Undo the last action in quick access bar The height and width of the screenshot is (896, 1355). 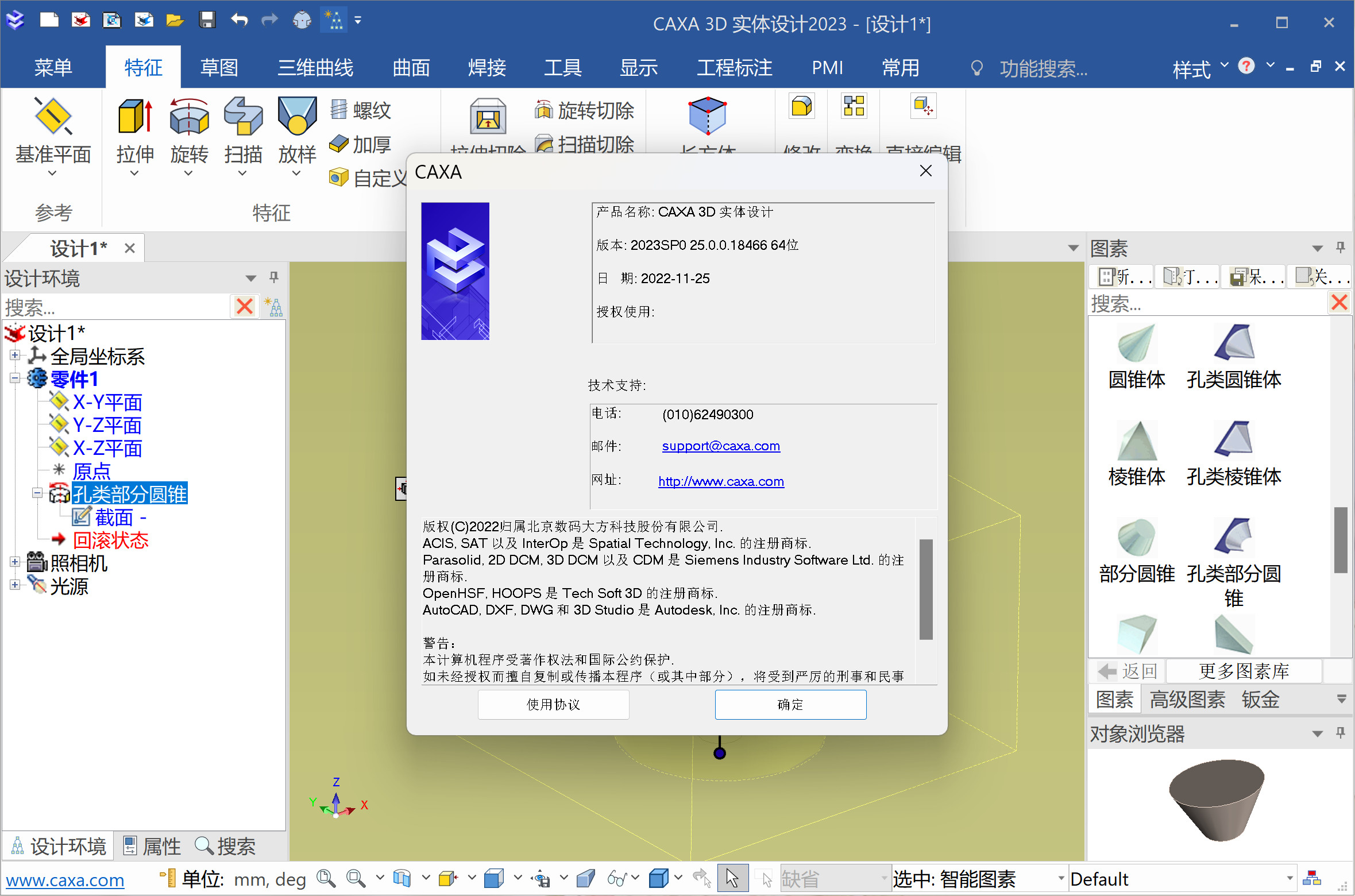point(240,20)
